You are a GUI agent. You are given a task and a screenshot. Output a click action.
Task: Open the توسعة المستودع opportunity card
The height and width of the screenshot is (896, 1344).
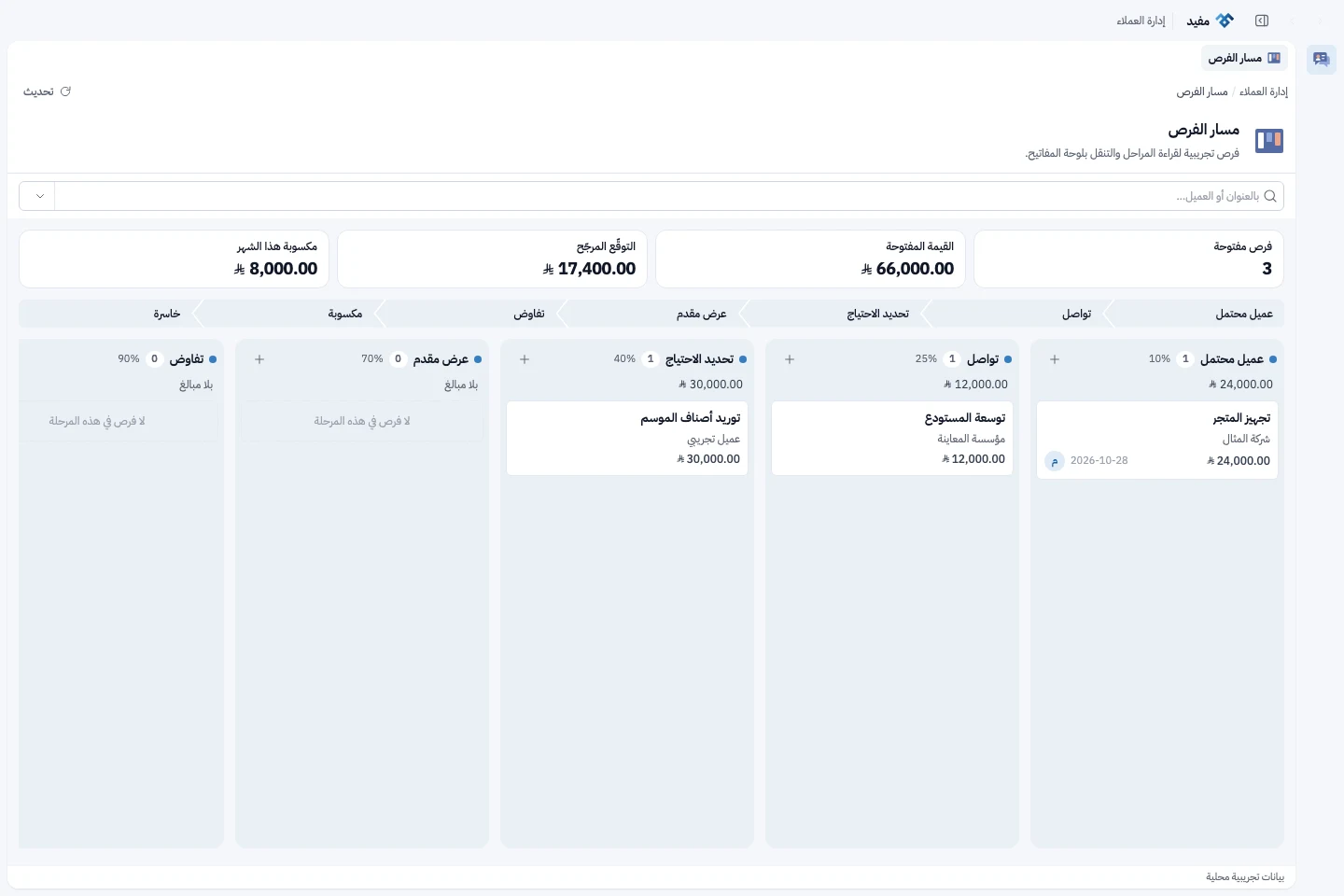[892, 439]
